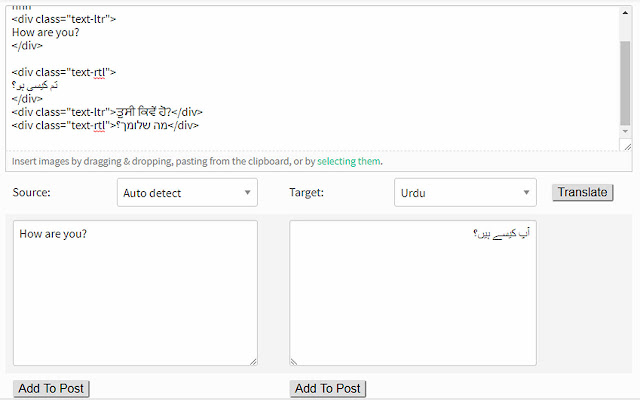Click the Hebrew text-rtl div line

tap(105, 125)
